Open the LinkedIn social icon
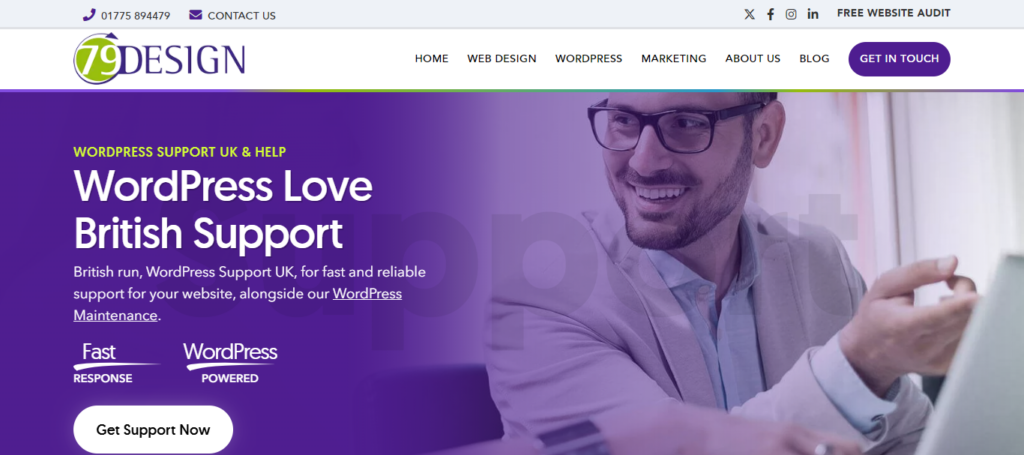 pyautogui.click(x=812, y=14)
